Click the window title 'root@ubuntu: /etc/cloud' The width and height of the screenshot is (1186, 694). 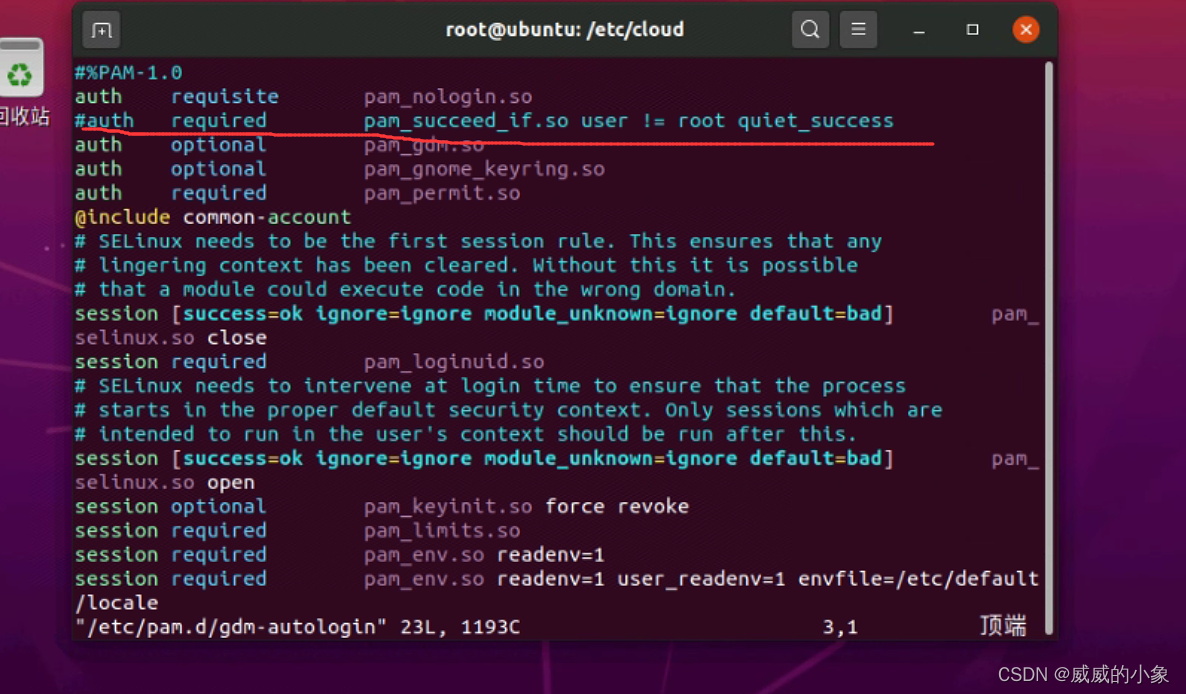click(564, 29)
